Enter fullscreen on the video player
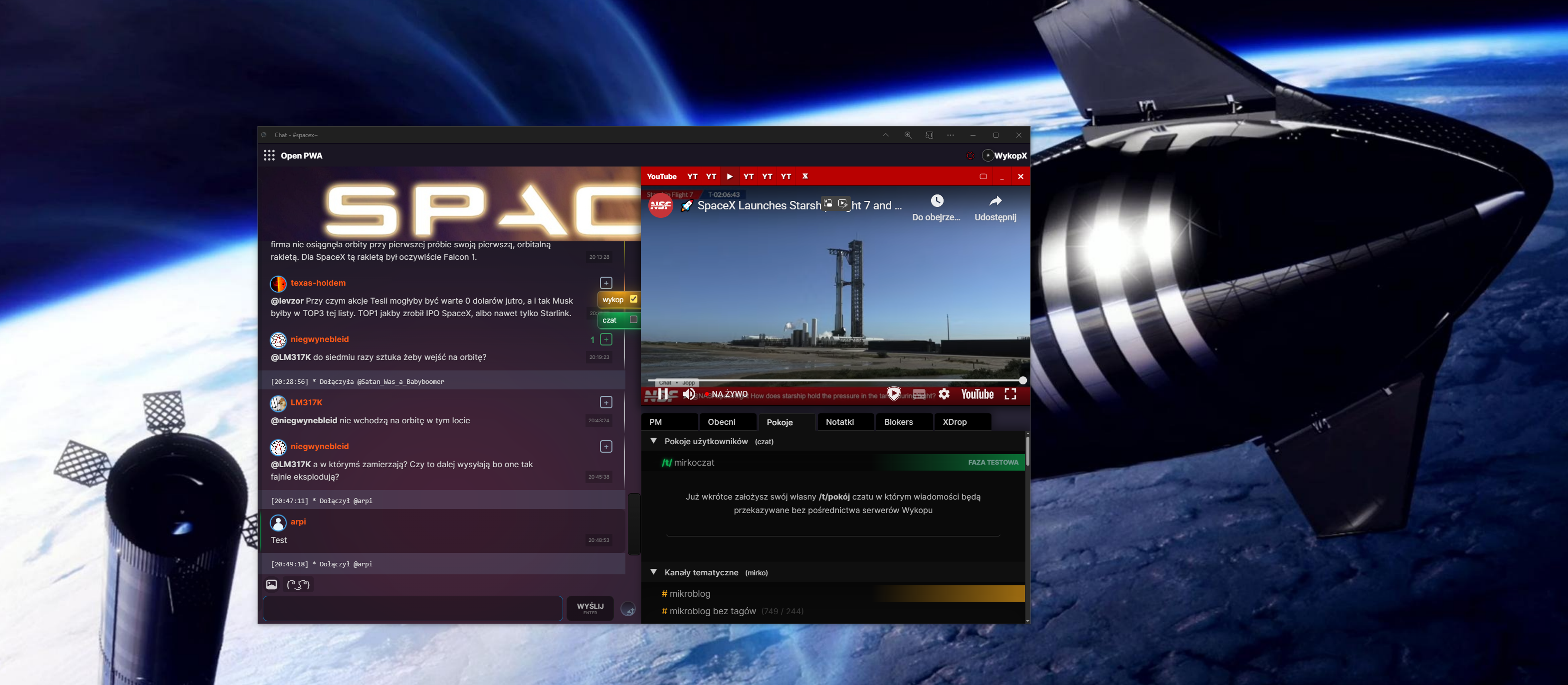The width and height of the screenshot is (1568, 685). [x=1010, y=394]
